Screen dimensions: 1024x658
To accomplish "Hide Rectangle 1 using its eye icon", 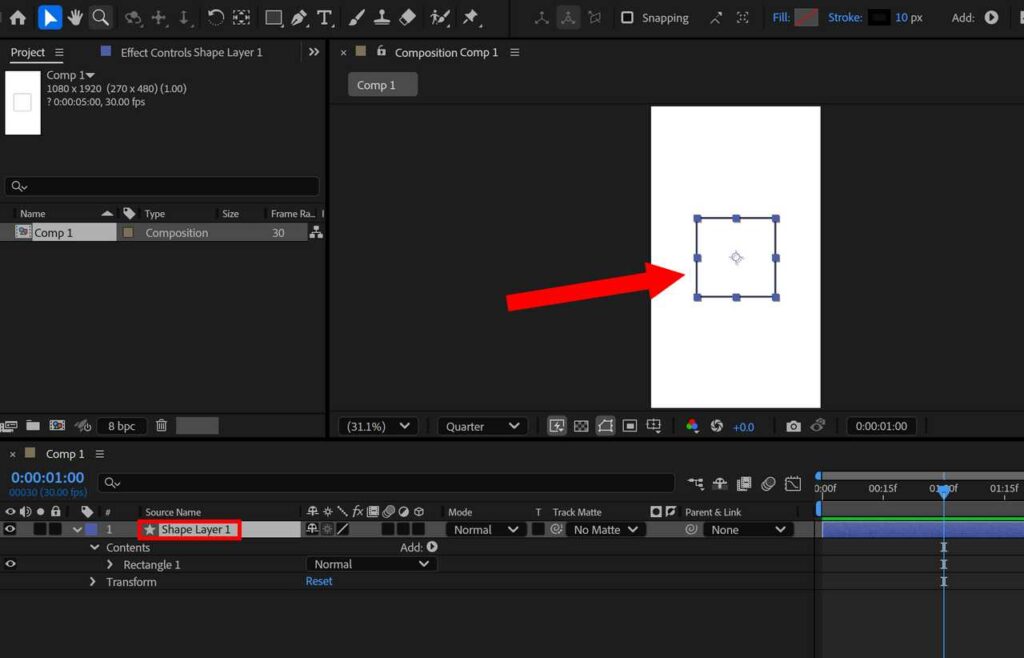I will [10, 564].
